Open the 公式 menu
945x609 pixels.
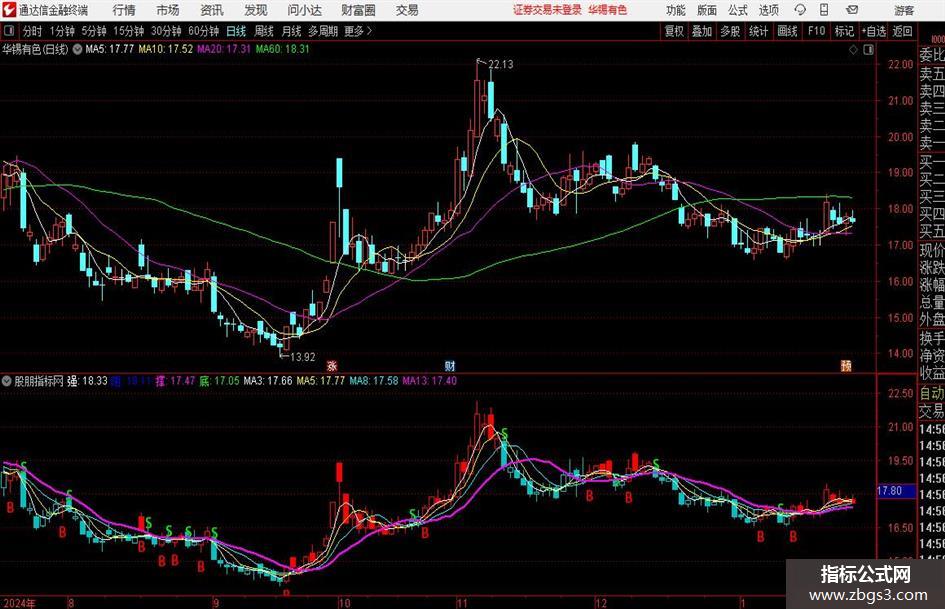click(x=738, y=10)
